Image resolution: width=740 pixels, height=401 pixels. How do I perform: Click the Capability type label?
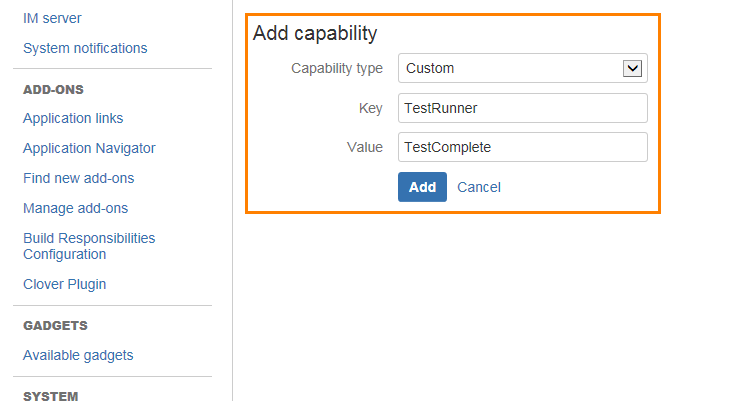pyautogui.click(x=336, y=68)
